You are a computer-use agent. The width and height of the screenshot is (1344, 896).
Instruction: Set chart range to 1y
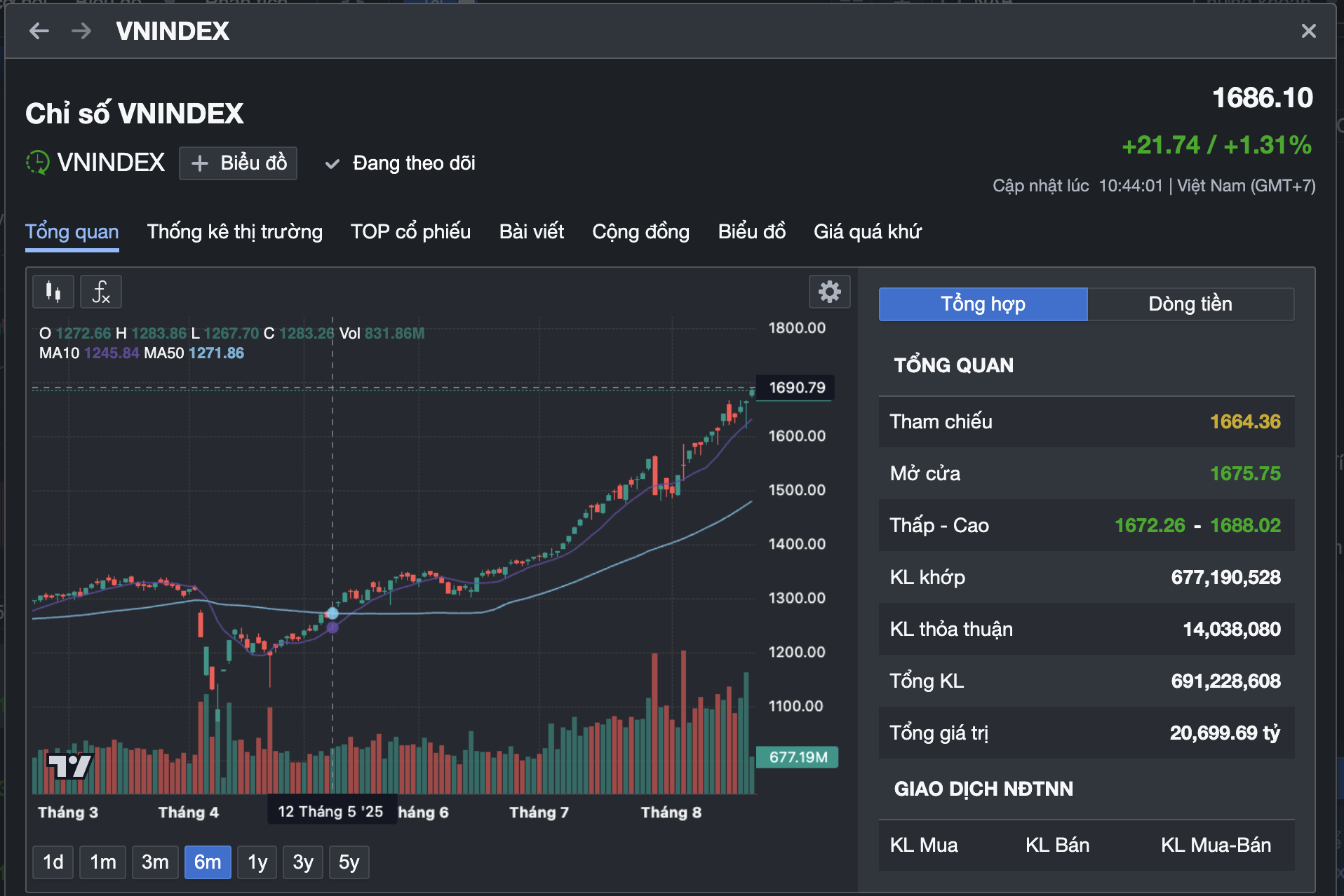coord(257,862)
